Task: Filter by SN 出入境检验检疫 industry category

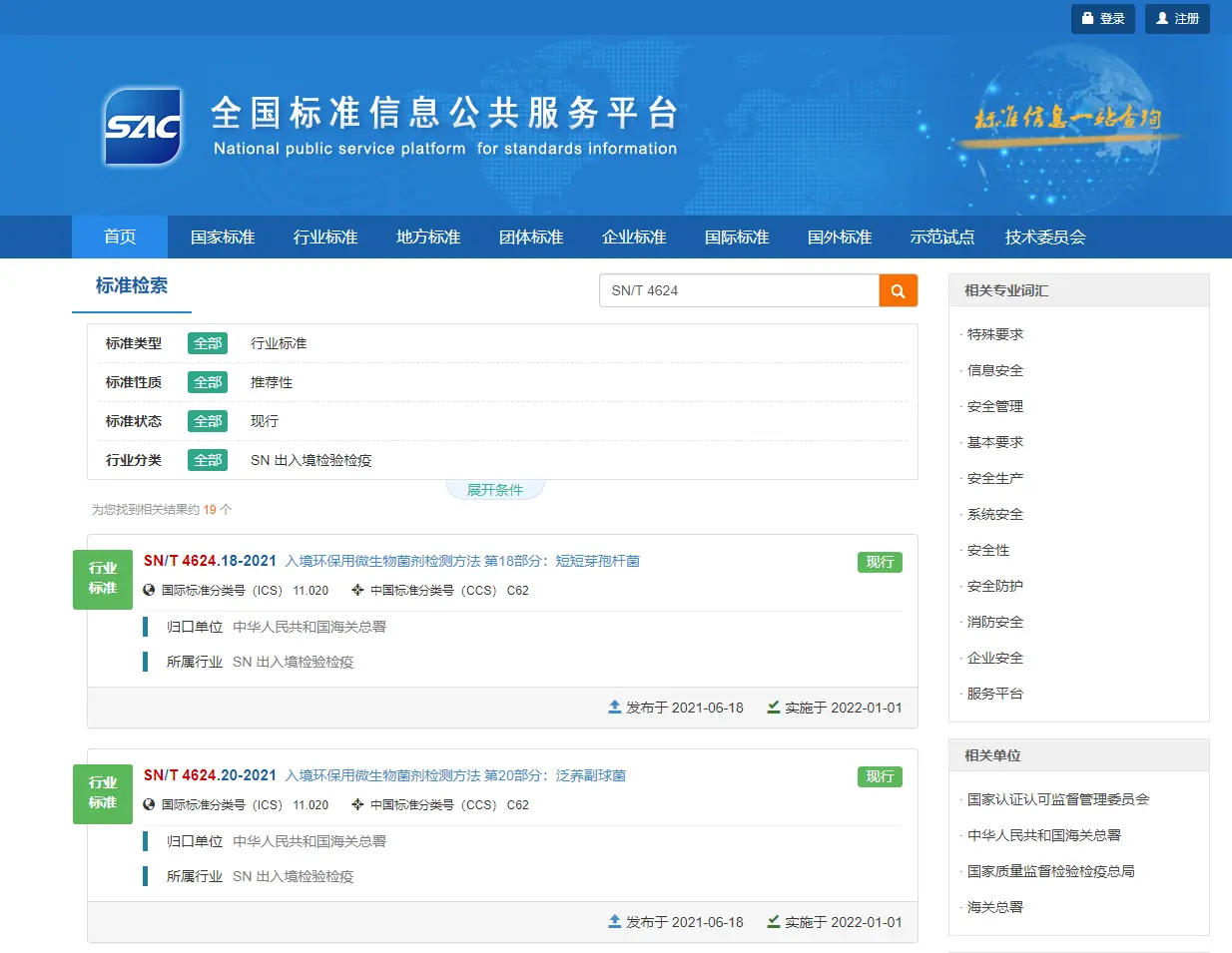Action: [310, 460]
